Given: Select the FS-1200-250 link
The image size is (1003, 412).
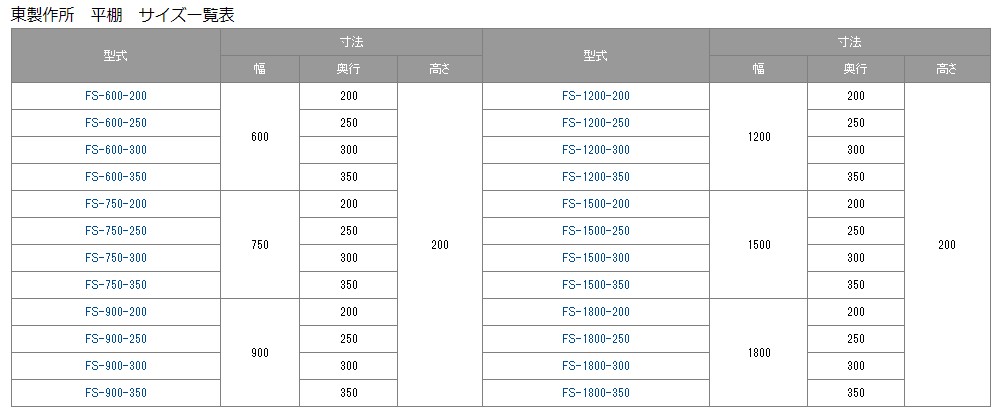Looking at the screenshot, I should click(x=596, y=123).
